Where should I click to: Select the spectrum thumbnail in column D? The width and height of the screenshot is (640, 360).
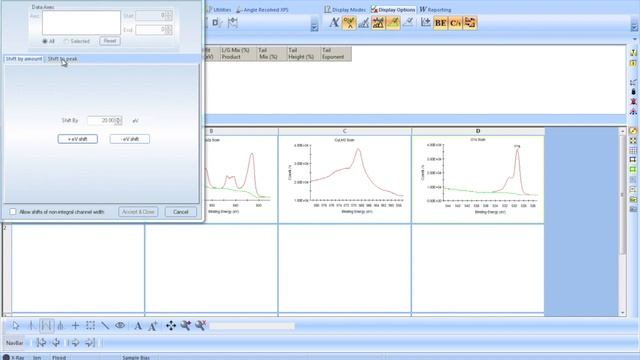point(478,179)
